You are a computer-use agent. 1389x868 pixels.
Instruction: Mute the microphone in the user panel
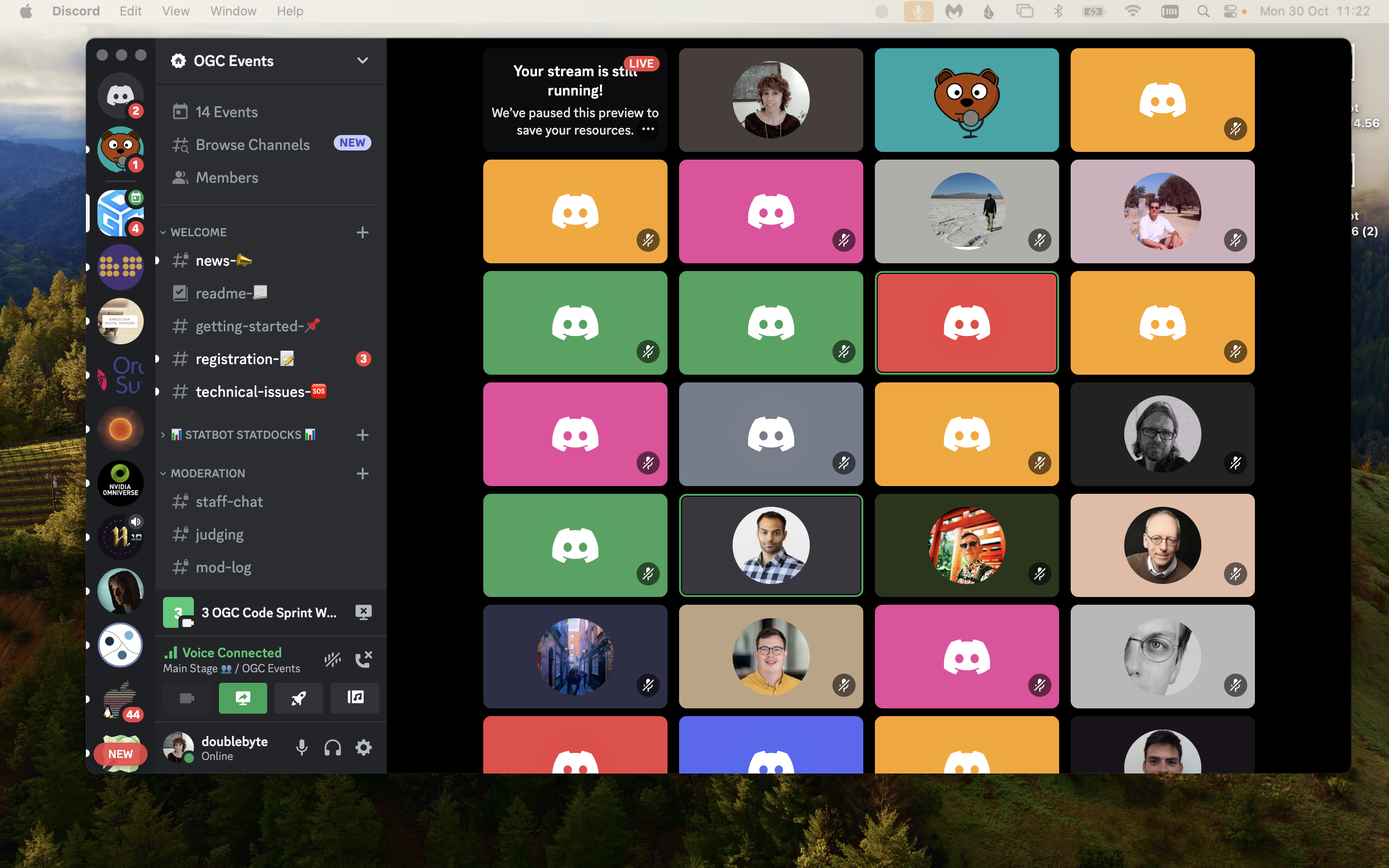(x=301, y=747)
